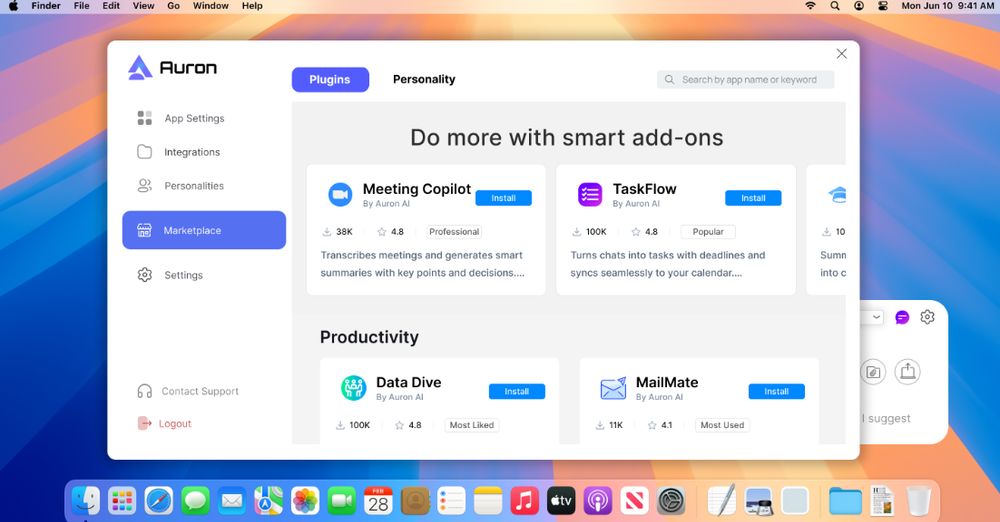Open the Help menu
The height and width of the screenshot is (522, 1000).
(252, 6)
